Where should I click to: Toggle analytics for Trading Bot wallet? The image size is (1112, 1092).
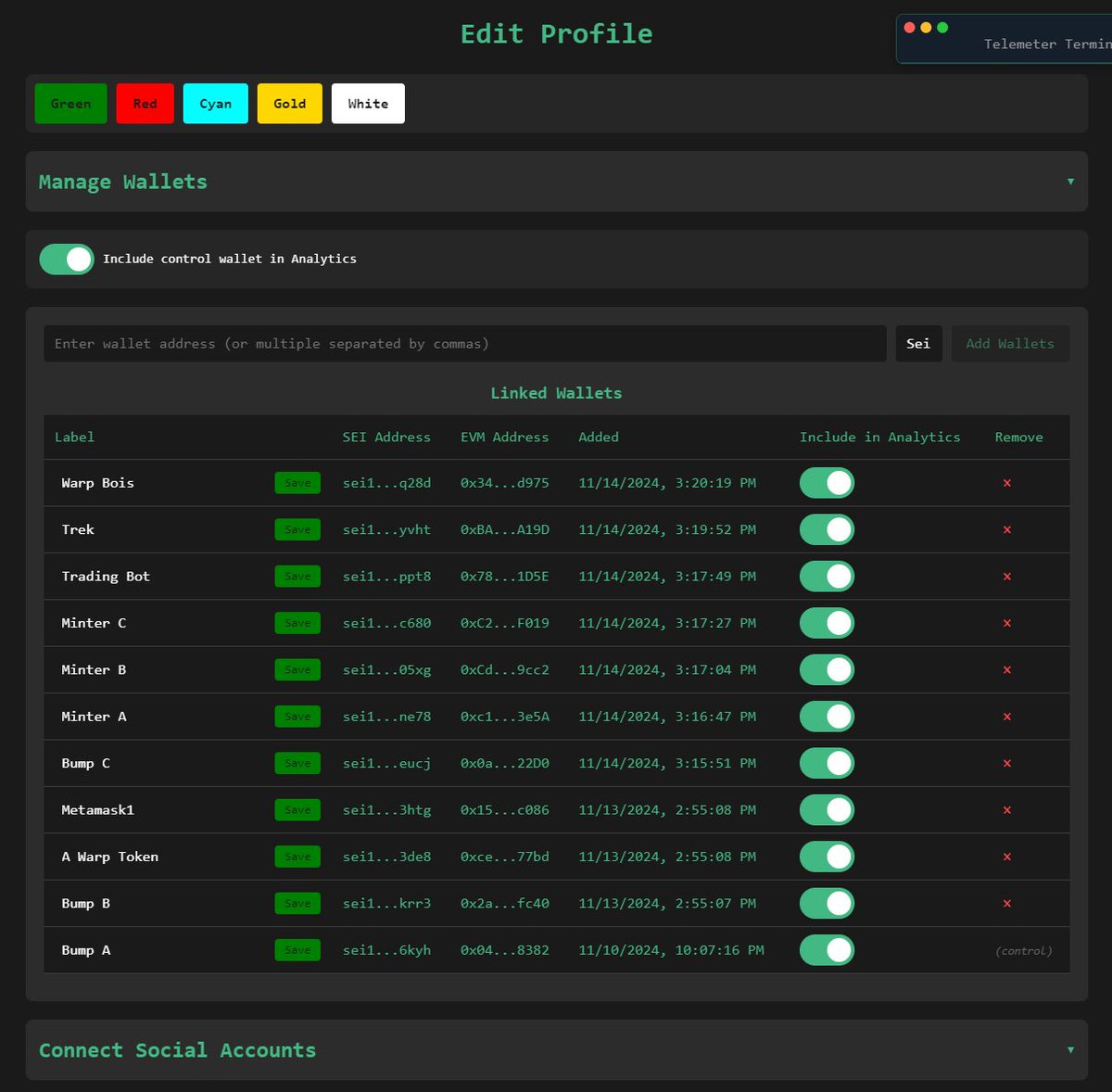[x=827, y=577]
